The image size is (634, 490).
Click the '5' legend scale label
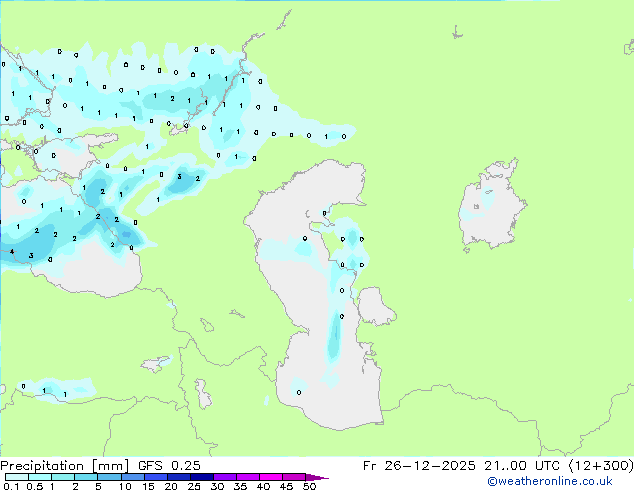pos(98,486)
